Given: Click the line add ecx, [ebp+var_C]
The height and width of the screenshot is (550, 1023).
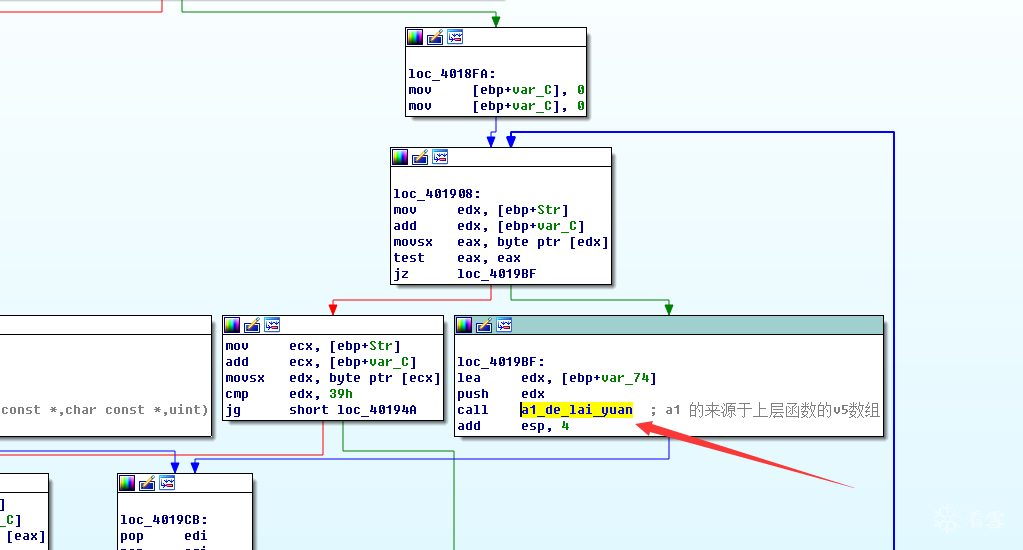Looking at the screenshot, I should tap(320, 362).
